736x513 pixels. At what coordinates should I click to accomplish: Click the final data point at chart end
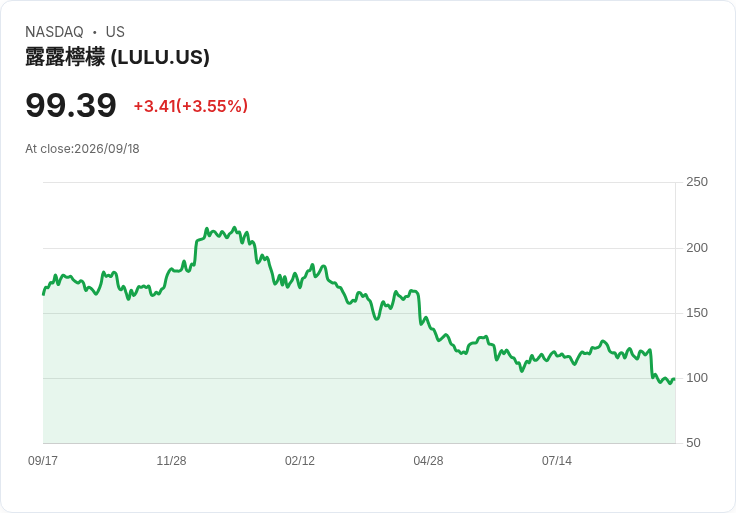click(x=675, y=379)
